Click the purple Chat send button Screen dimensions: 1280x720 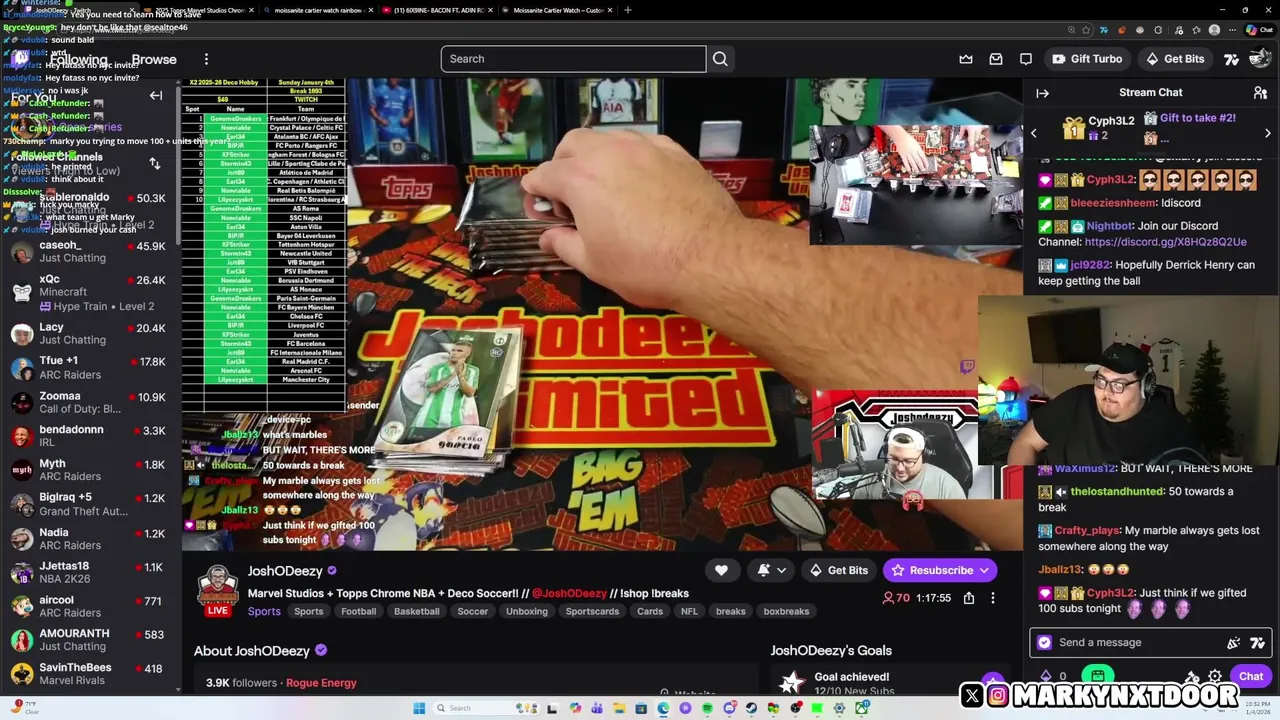pos(1251,676)
